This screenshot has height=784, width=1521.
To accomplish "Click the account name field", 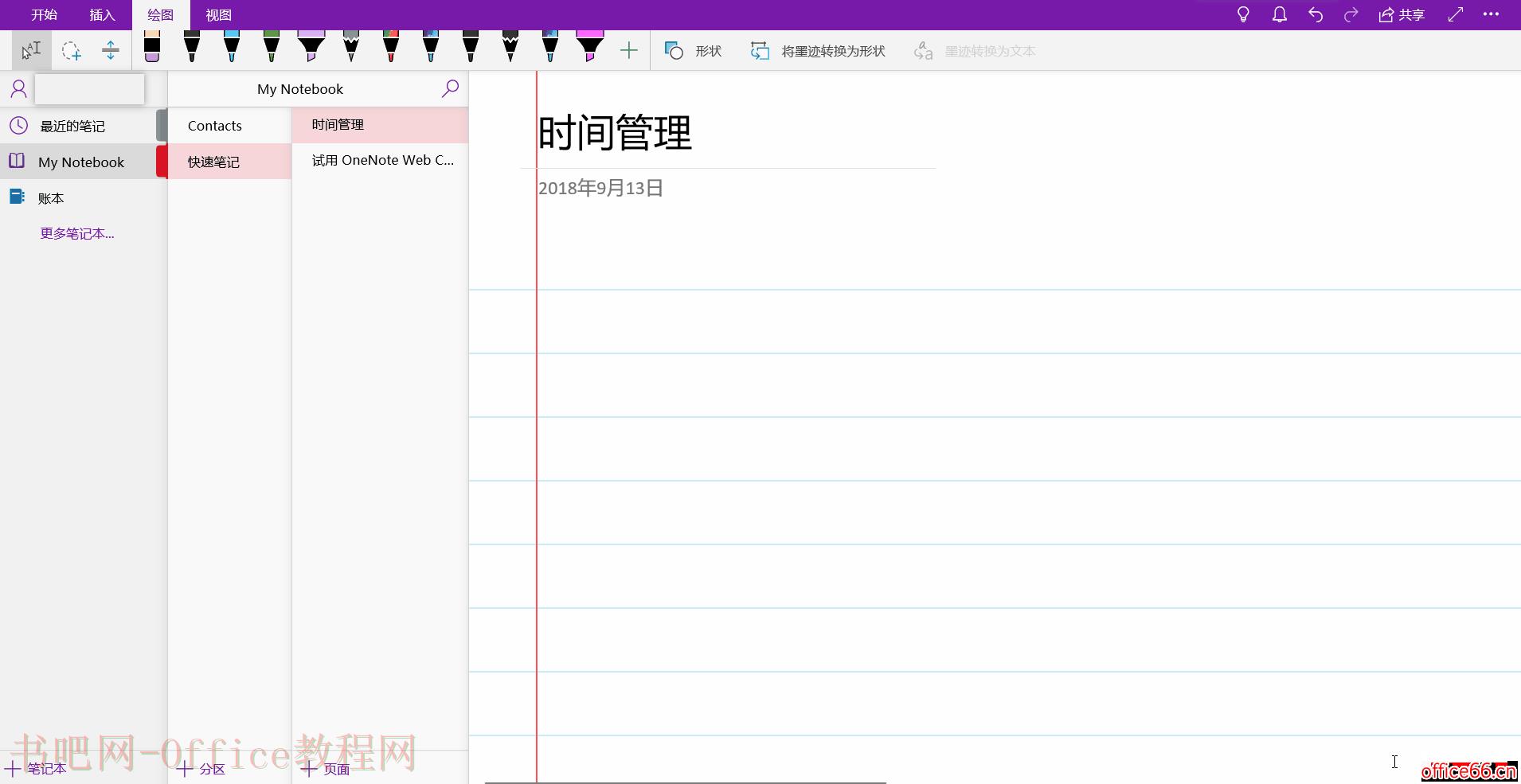I will point(89,89).
